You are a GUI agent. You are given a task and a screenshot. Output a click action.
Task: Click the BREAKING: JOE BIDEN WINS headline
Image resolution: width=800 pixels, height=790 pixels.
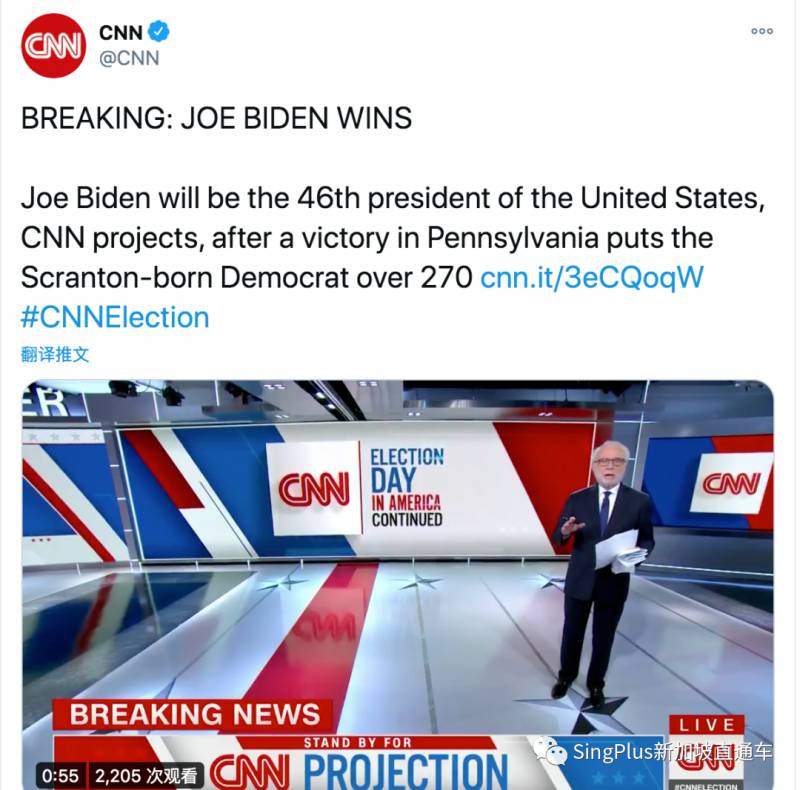pos(216,118)
